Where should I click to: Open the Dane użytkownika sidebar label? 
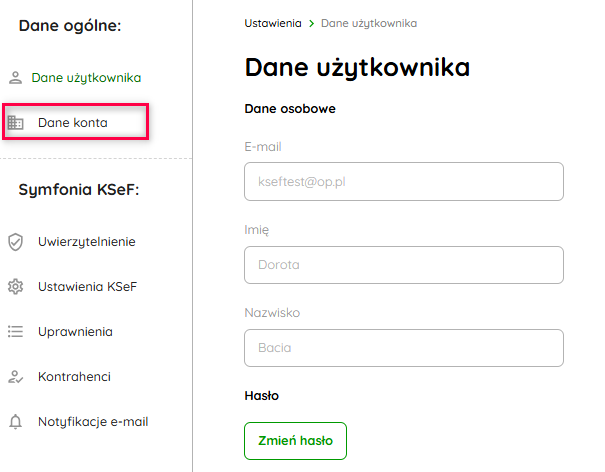tap(86, 77)
